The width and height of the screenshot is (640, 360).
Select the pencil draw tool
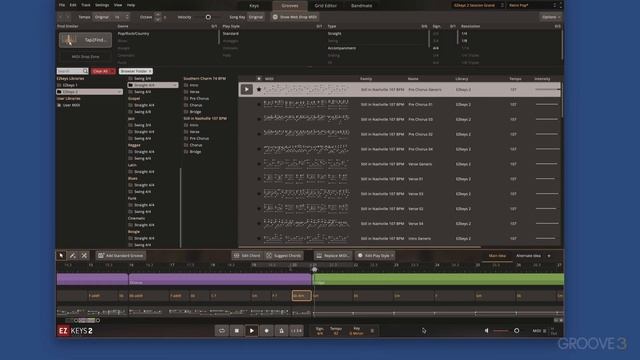pyautogui.click(x=73, y=256)
